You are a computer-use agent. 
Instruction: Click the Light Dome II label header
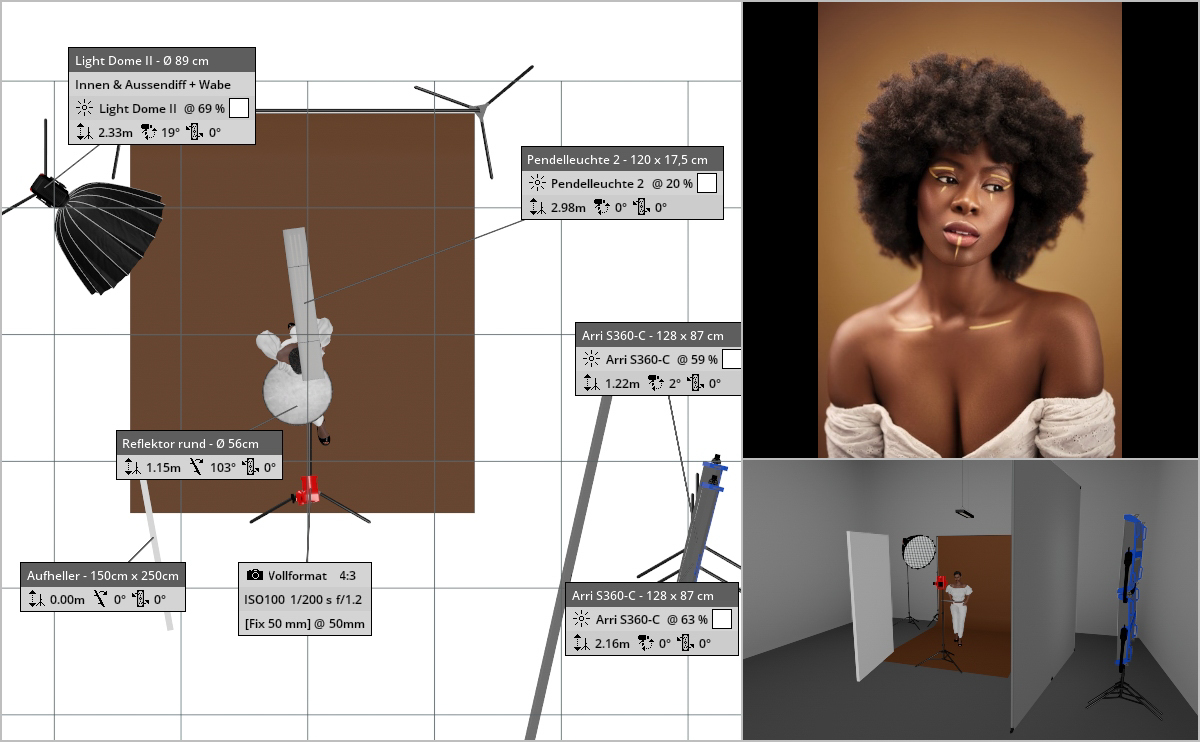(x=162, y=61)
